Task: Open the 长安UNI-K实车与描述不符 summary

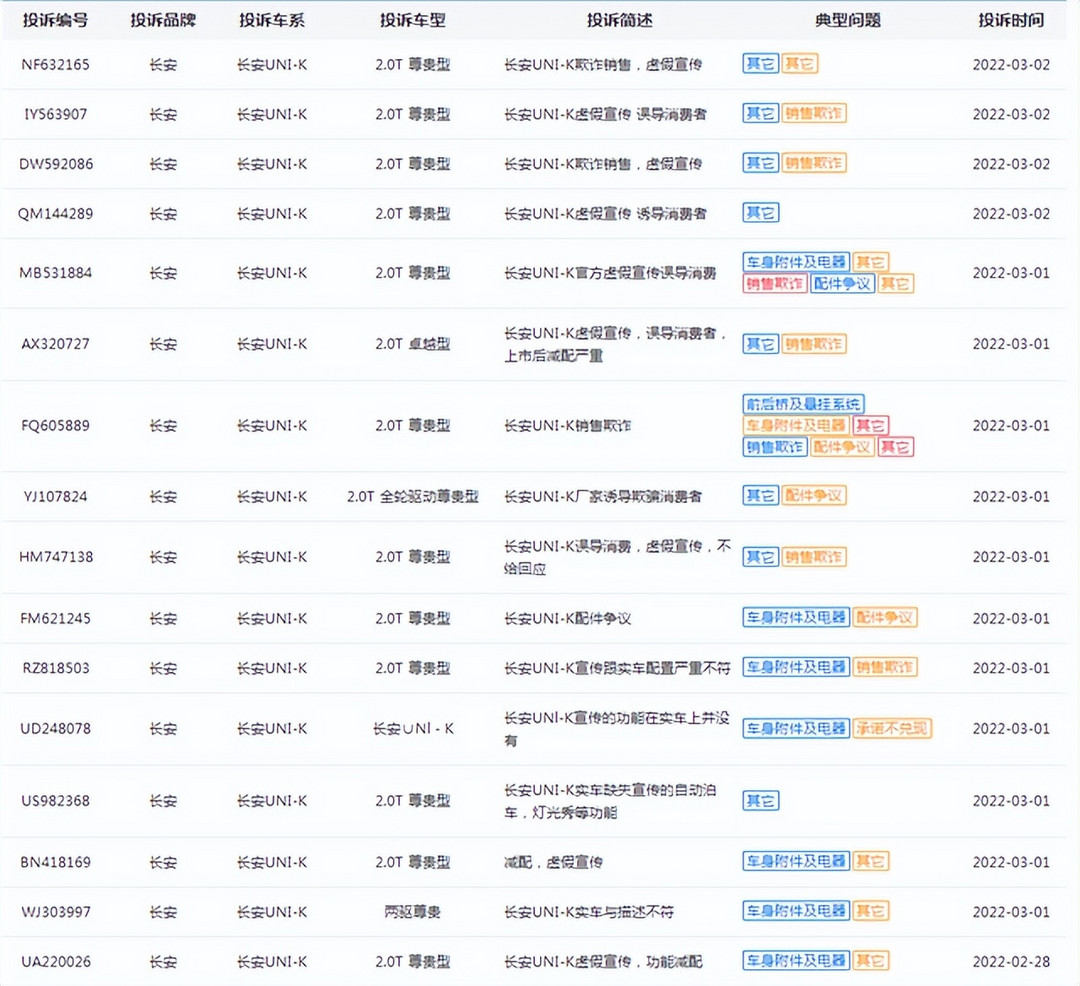Action: [x=589, y=912]
